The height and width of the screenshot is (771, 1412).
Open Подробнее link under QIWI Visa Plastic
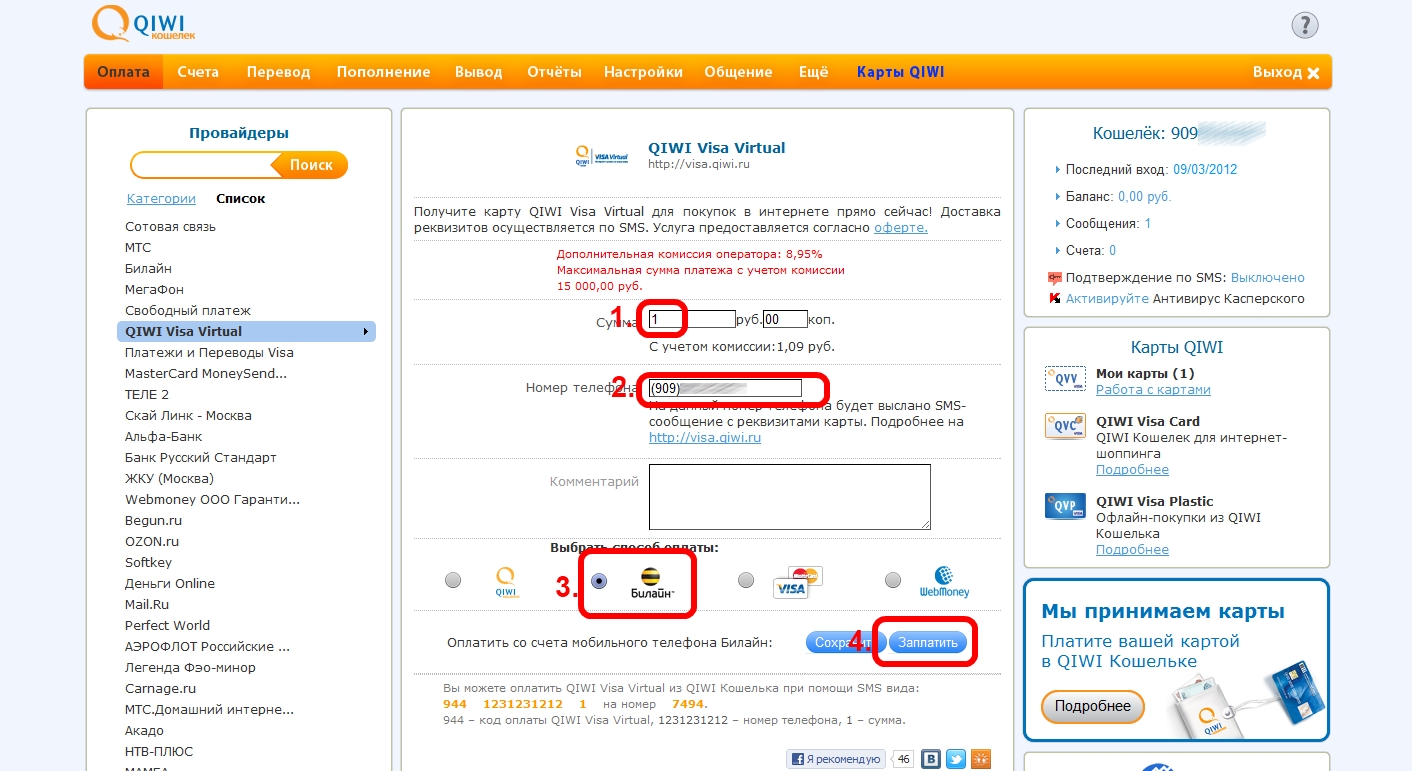pyautogui.click(x=1132, y=550)
